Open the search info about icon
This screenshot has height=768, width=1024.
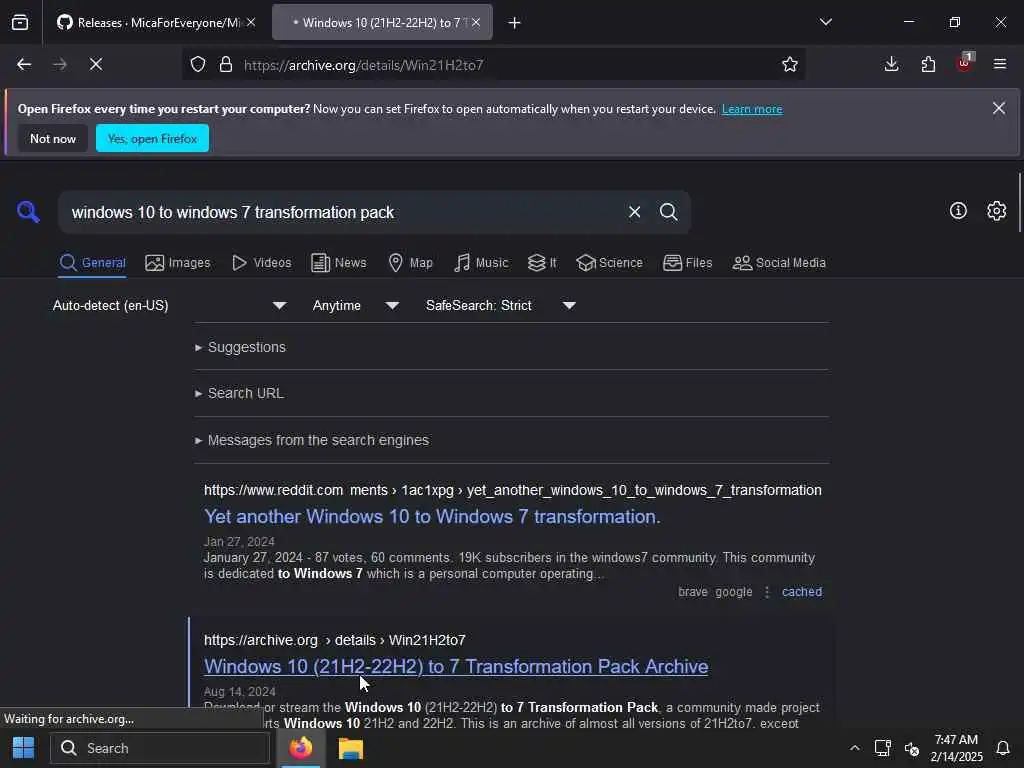(958, 210)
